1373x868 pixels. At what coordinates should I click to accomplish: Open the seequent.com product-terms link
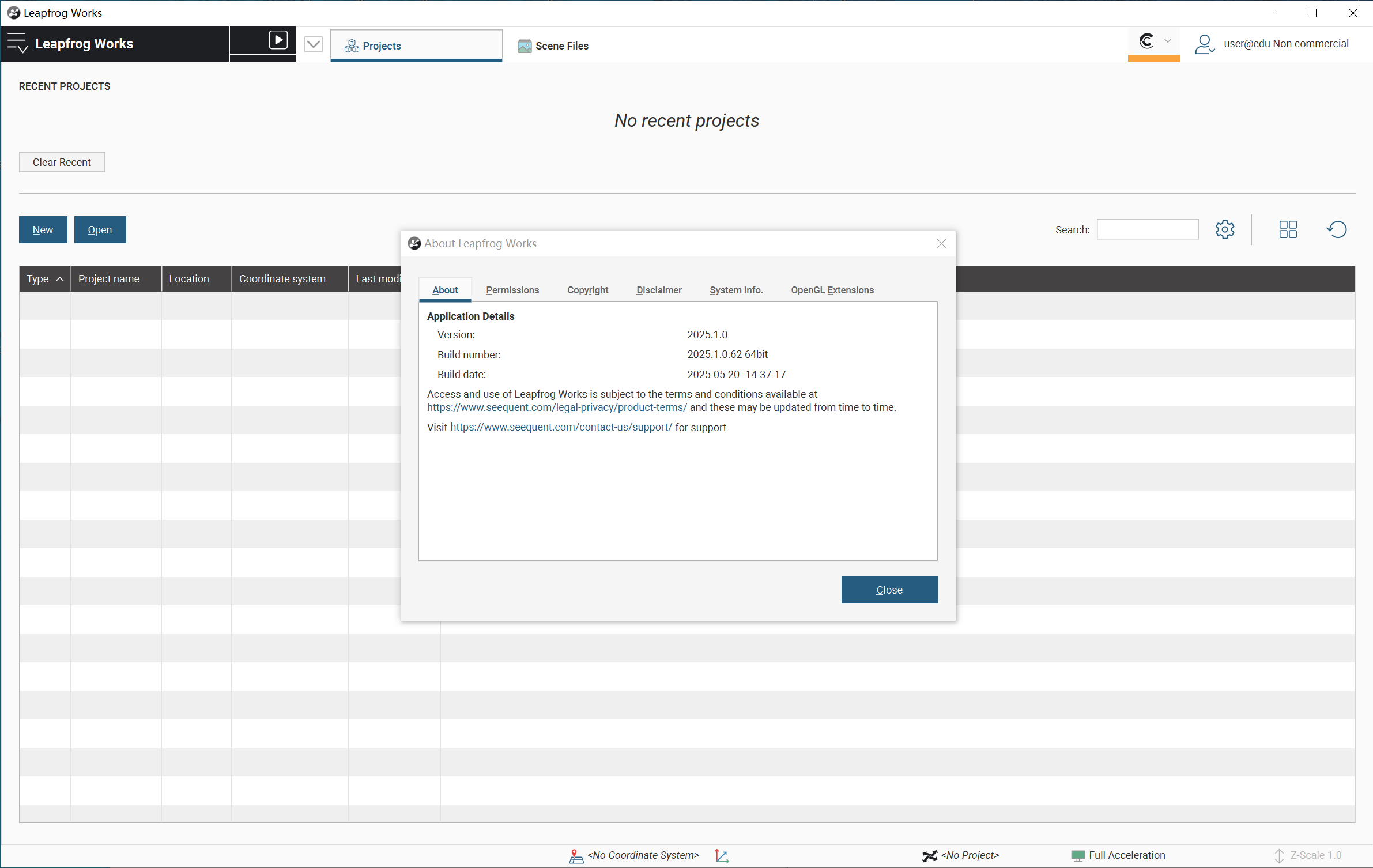point(557,407)
